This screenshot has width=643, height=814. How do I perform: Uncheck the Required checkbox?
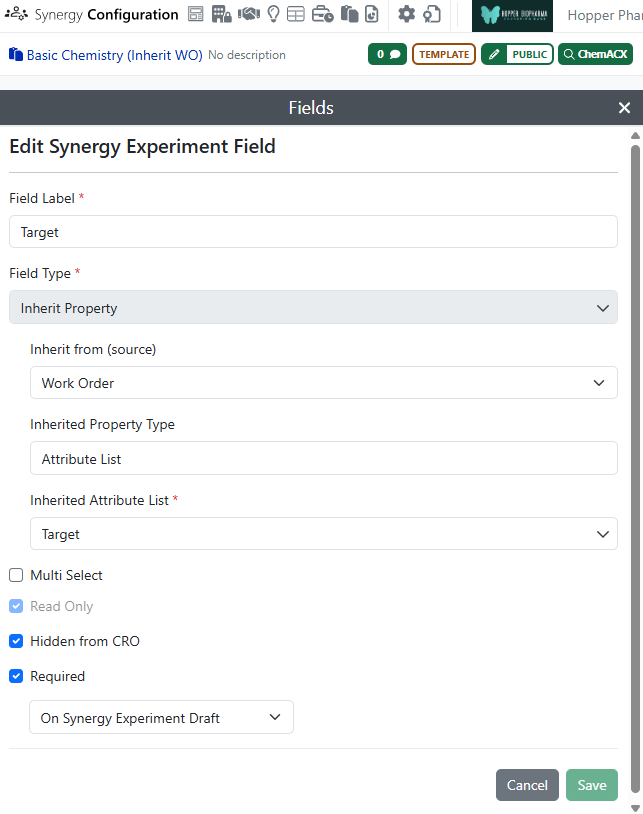16,676
